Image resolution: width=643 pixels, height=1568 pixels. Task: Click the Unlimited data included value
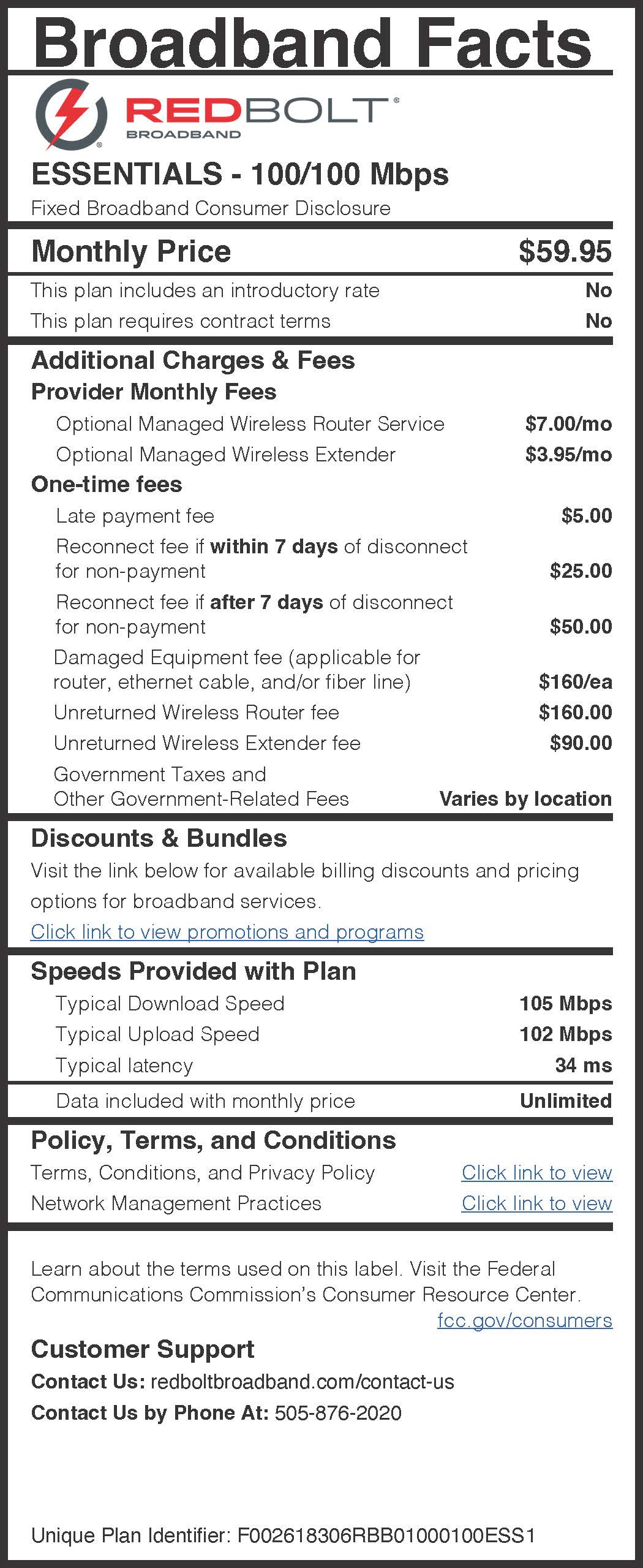(566, 1100)
